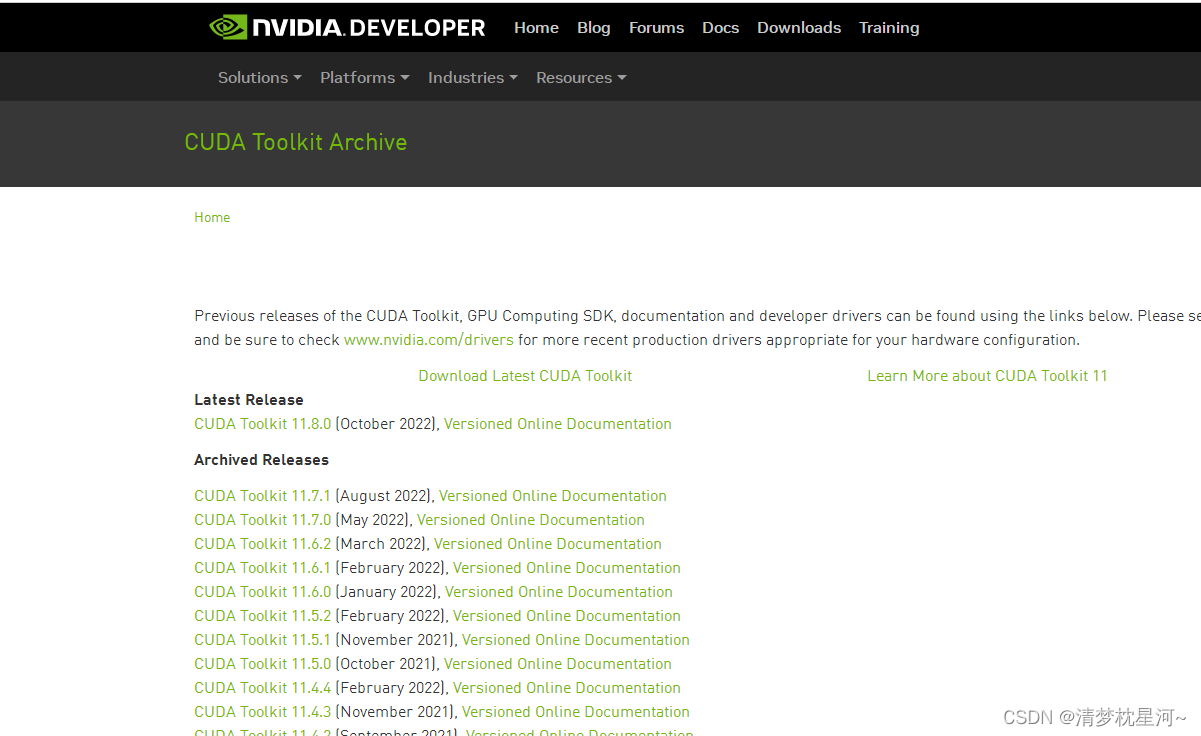Open documentation link for CUDA 11.4.3
1201x736 pixels.
pos(576,712)
